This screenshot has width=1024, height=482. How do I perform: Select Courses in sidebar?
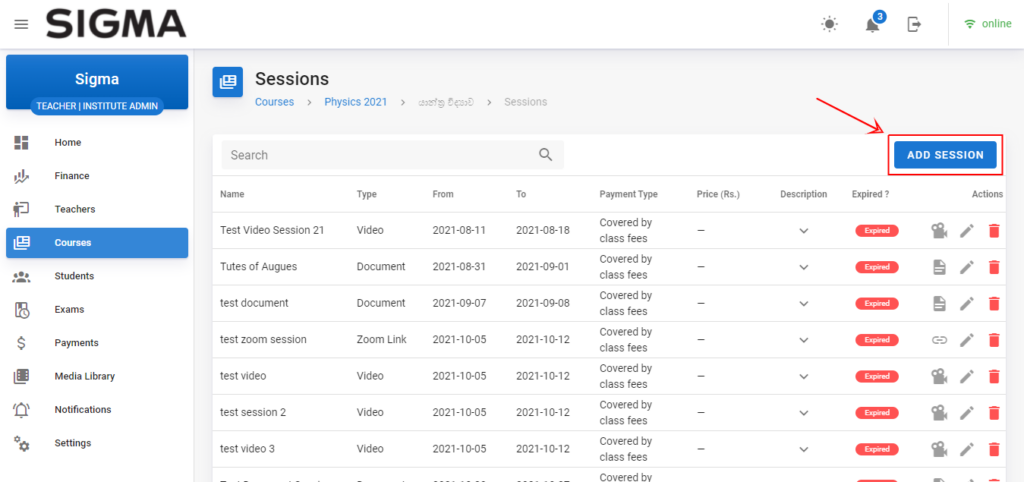click(97, 242)
